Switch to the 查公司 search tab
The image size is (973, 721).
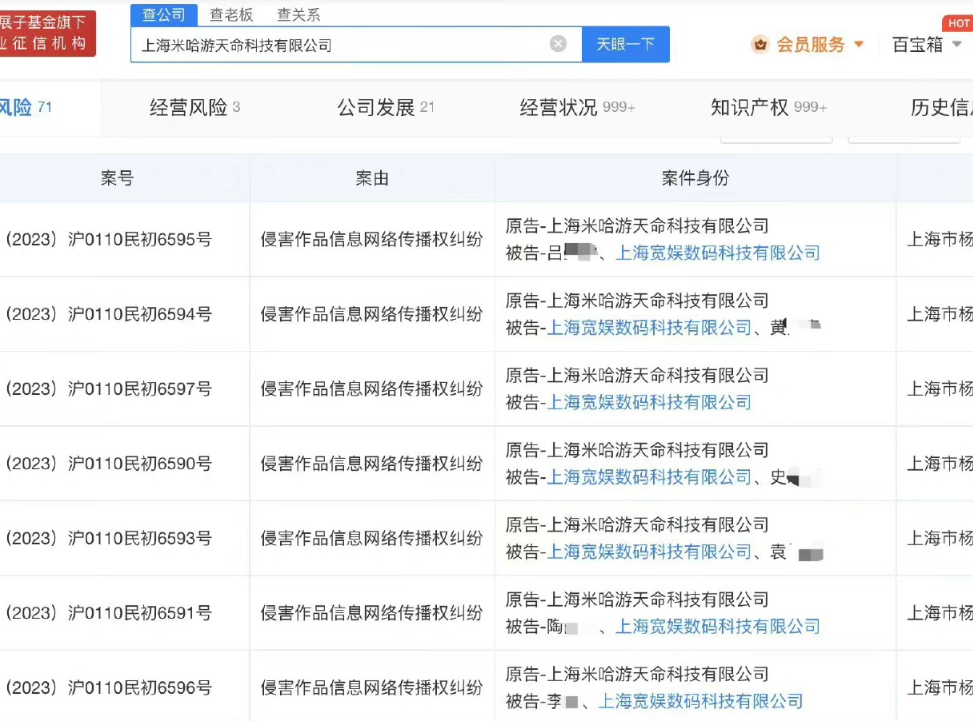(163, 14)
